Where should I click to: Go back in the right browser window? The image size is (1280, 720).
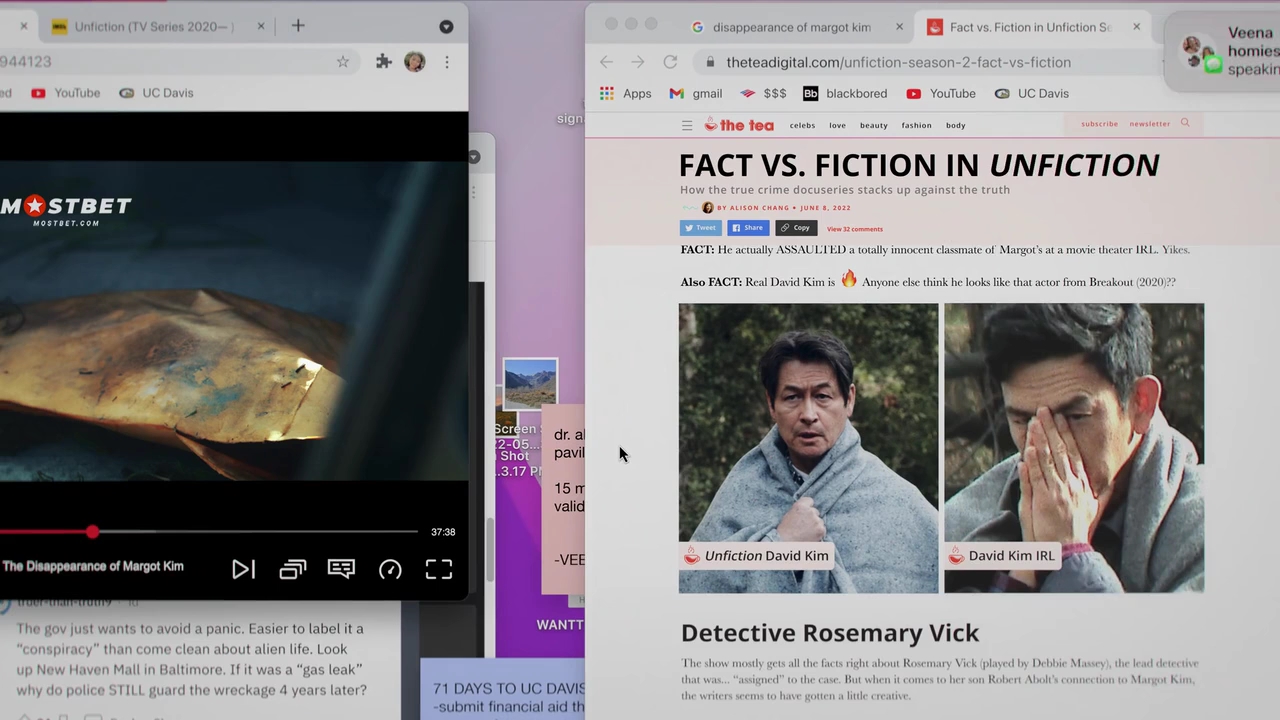point(607,62)
